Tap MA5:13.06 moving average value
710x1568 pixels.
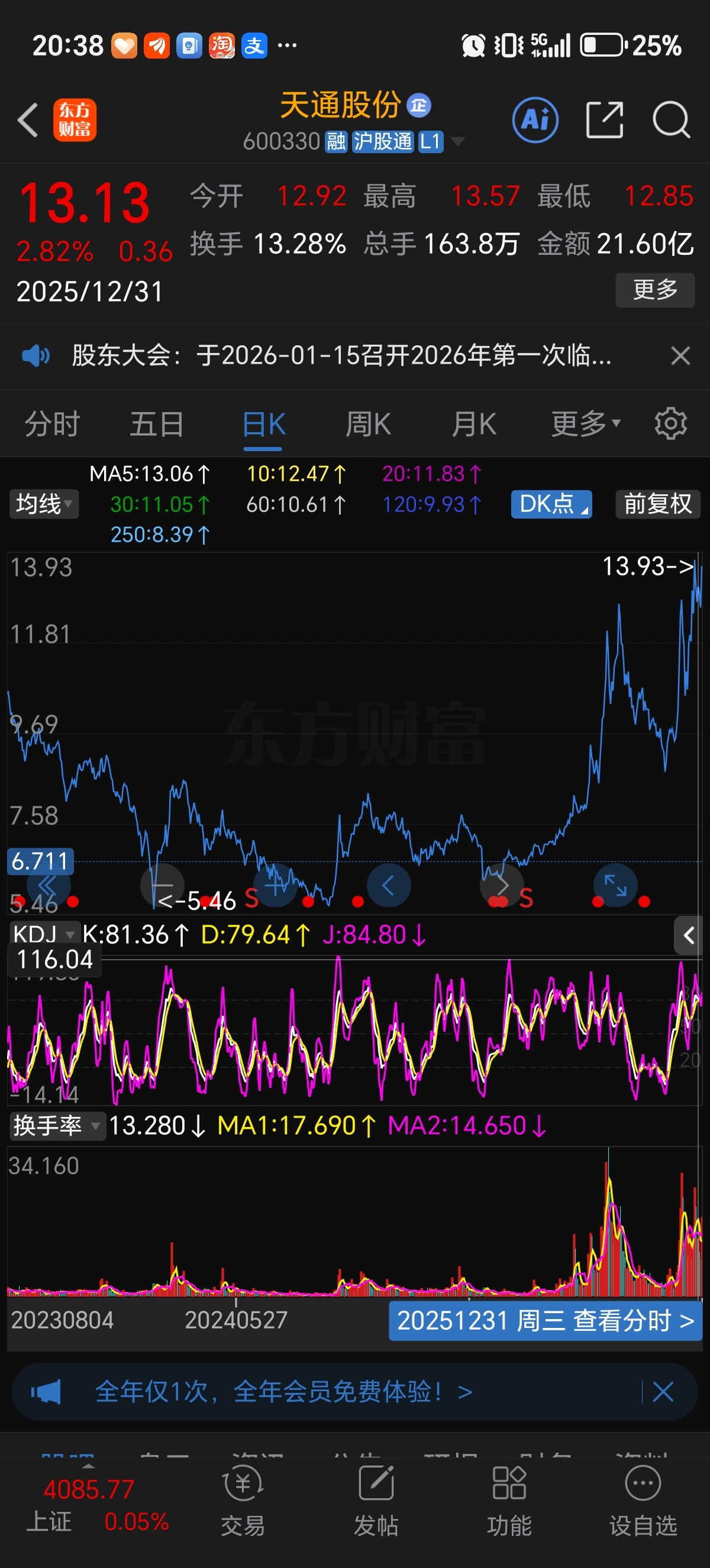[150, 474]
